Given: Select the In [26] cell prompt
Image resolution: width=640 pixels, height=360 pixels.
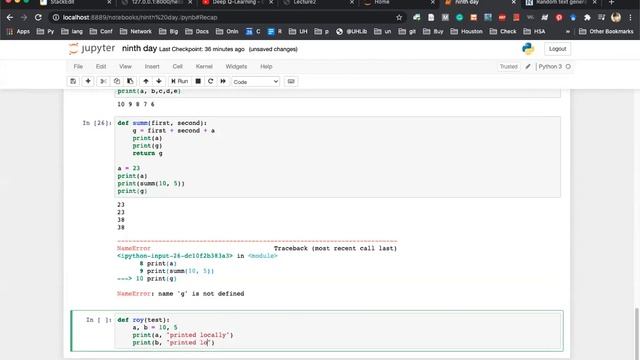Looking at the screenshot, I should tap(97, 123).
